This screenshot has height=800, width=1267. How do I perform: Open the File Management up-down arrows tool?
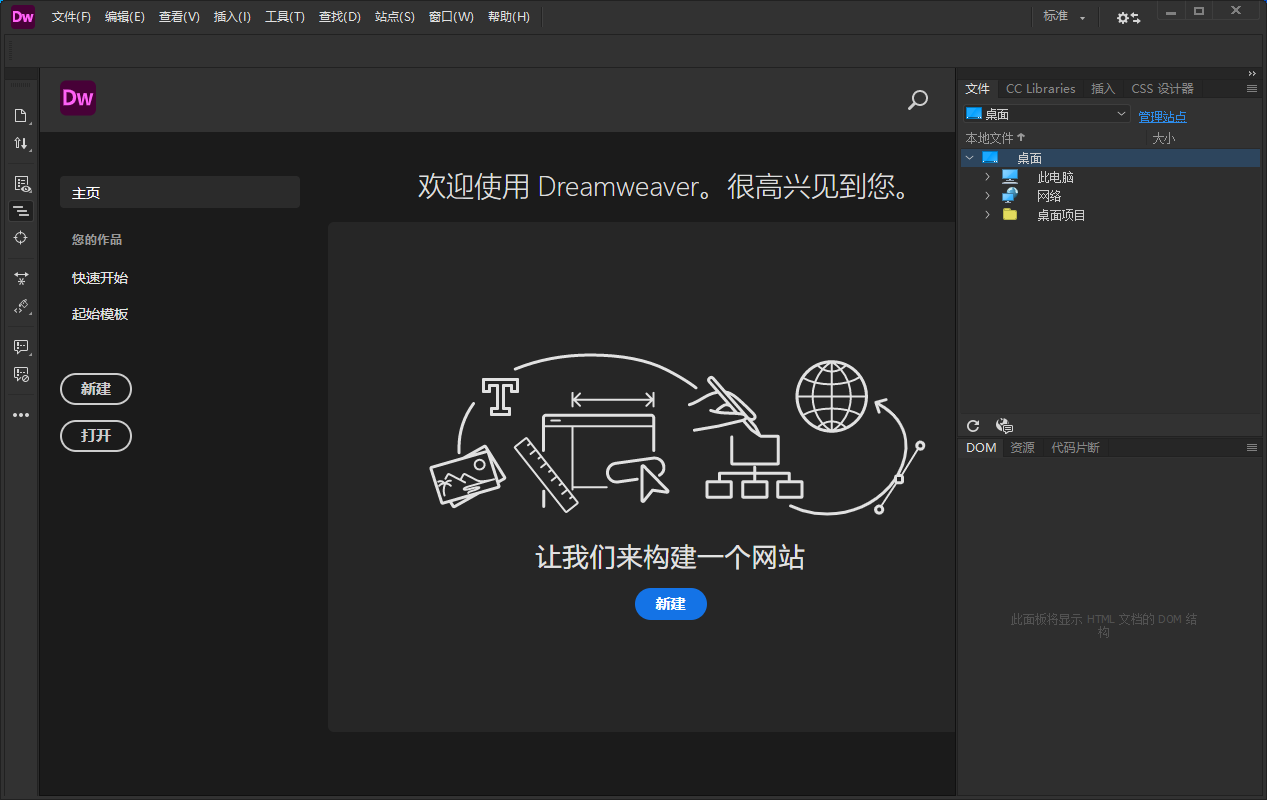[20, 144]
